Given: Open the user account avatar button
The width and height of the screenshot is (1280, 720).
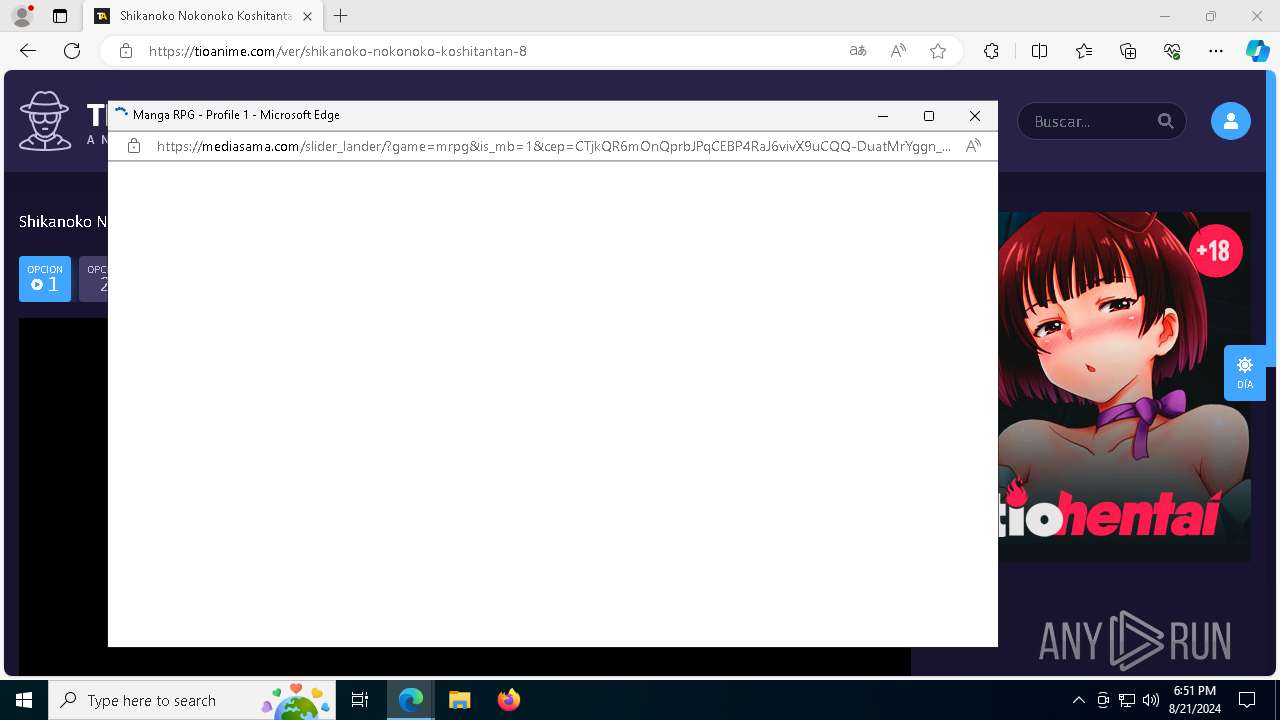Looking at the screenshot, I should click(x=1230, y=121).
